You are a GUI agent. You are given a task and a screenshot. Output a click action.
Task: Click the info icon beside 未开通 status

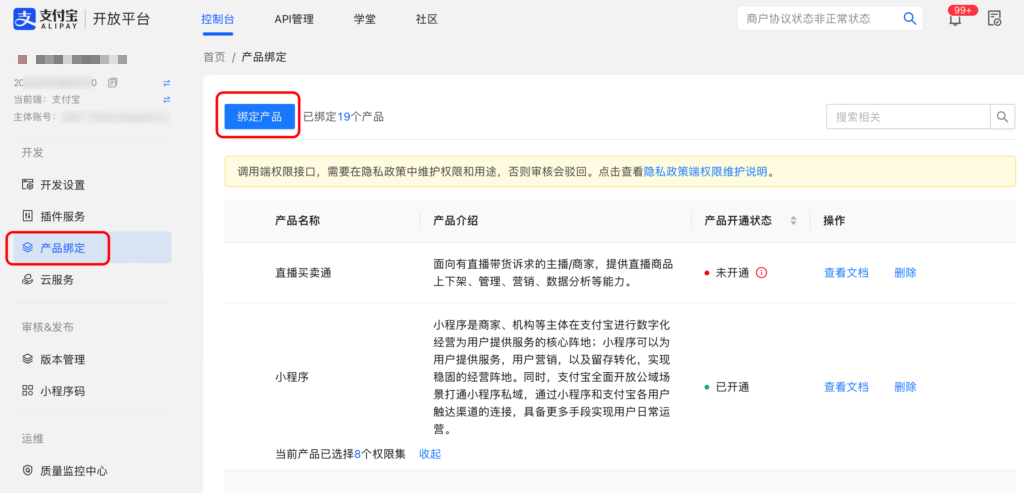(x=761, y=273)
